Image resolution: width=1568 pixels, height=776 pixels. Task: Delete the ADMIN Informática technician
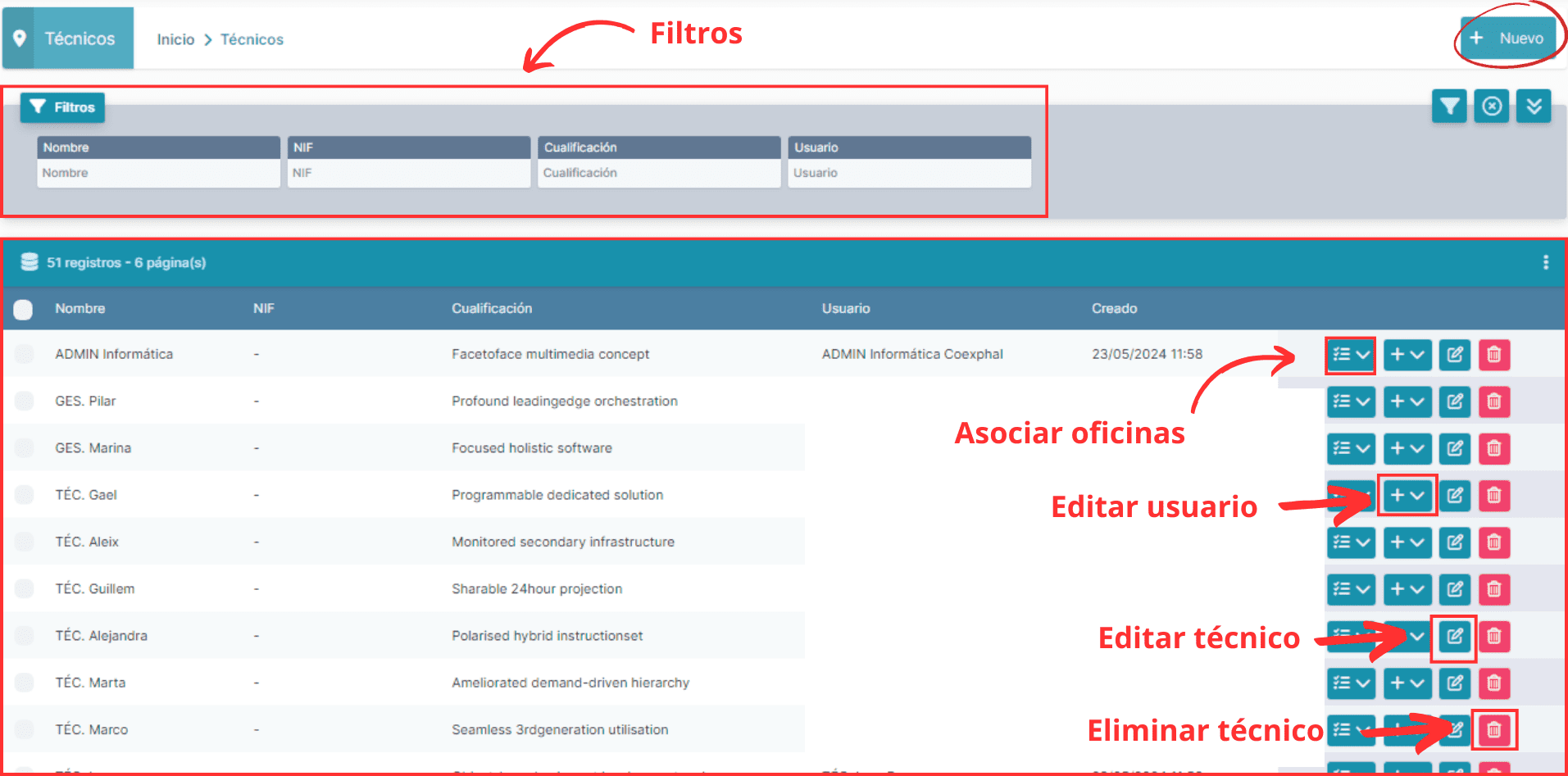point(1493,355)
